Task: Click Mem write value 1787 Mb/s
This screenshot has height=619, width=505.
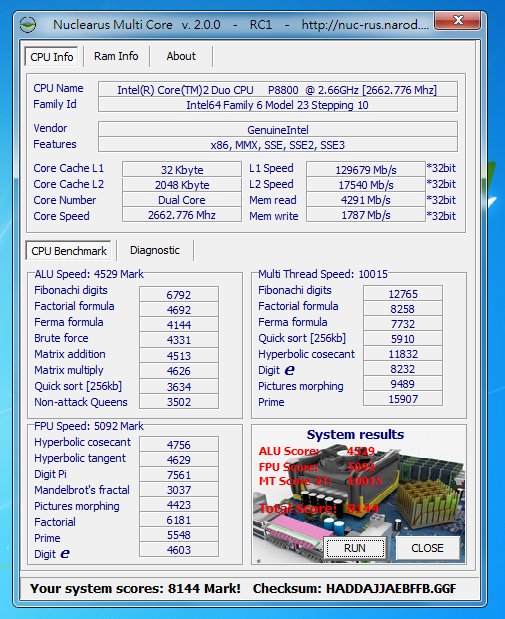Action: coord(366,215)
